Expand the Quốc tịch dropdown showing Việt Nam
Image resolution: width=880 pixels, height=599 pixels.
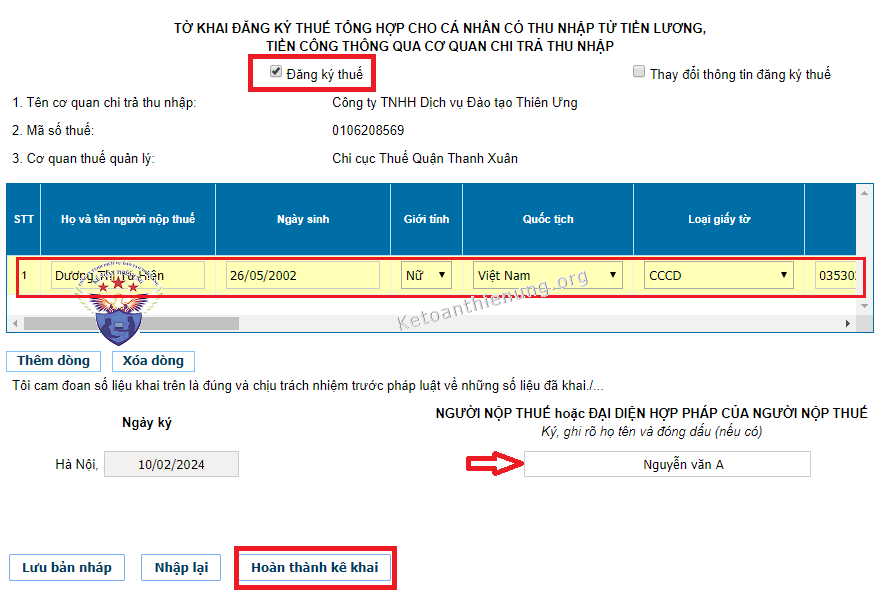click(547, 275)
